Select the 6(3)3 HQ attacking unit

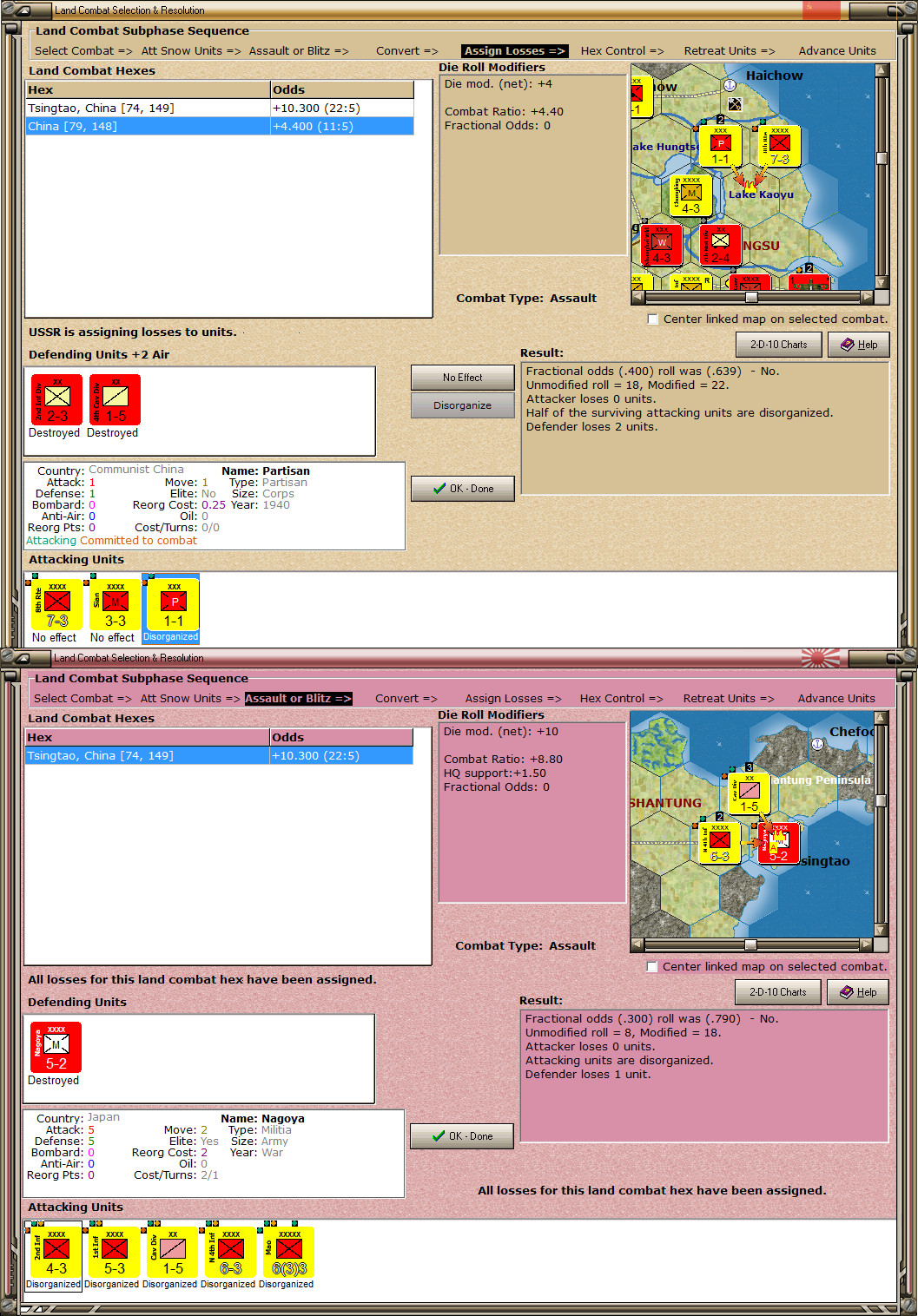tap(289, 1252)
